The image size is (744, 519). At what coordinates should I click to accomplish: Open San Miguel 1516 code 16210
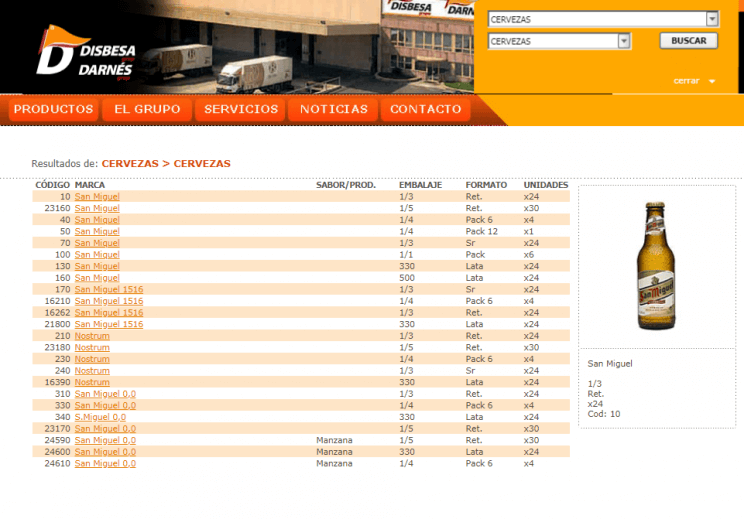click(x=109, y=301)
